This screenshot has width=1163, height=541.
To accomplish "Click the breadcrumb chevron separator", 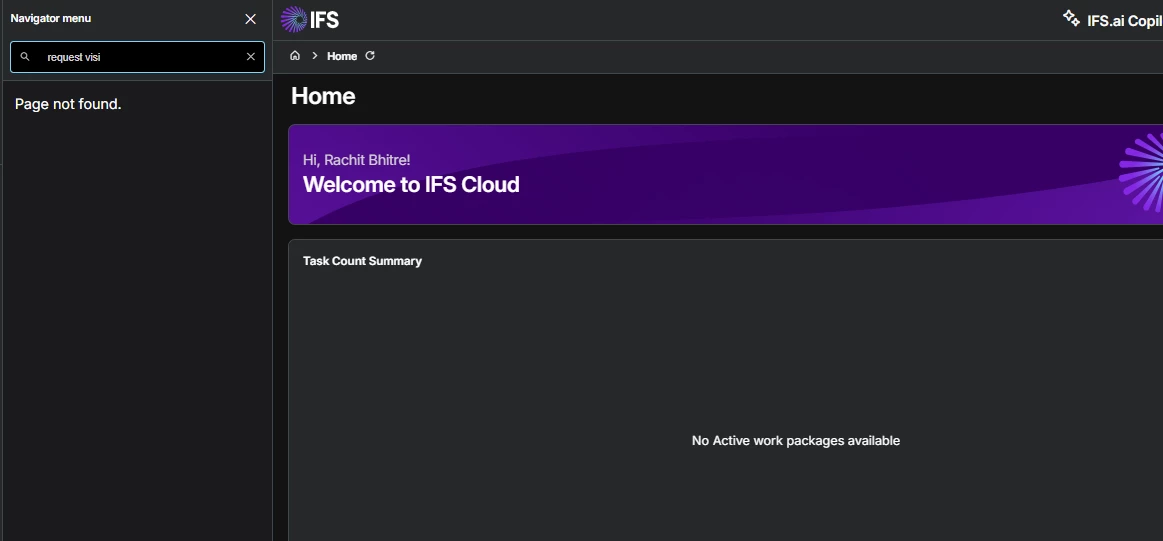I will click(x=314, y=56).
